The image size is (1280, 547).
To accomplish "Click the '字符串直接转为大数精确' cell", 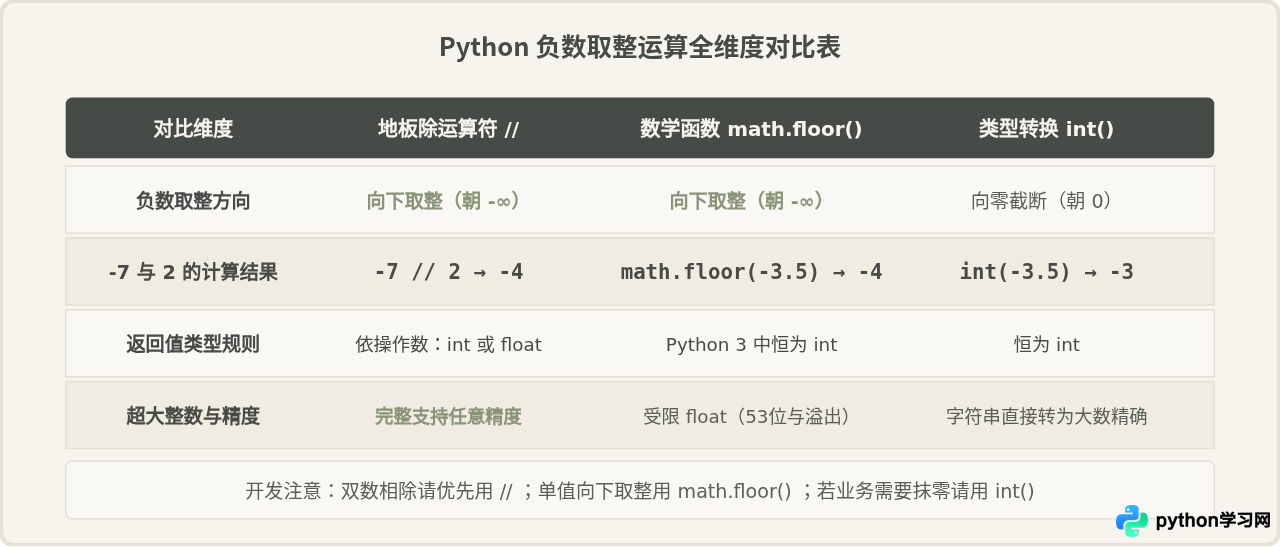I will coord(1046,416).
